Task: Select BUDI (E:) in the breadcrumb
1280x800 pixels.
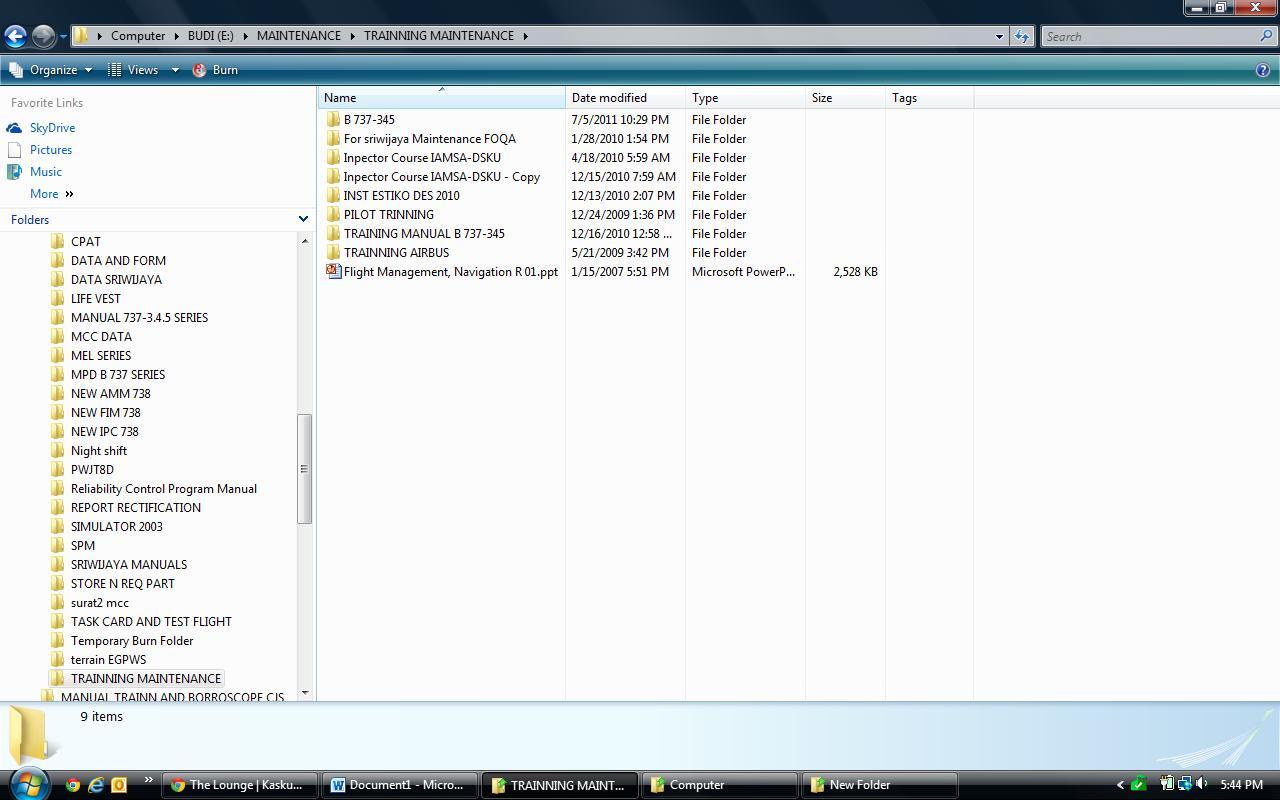Action: 210,36
